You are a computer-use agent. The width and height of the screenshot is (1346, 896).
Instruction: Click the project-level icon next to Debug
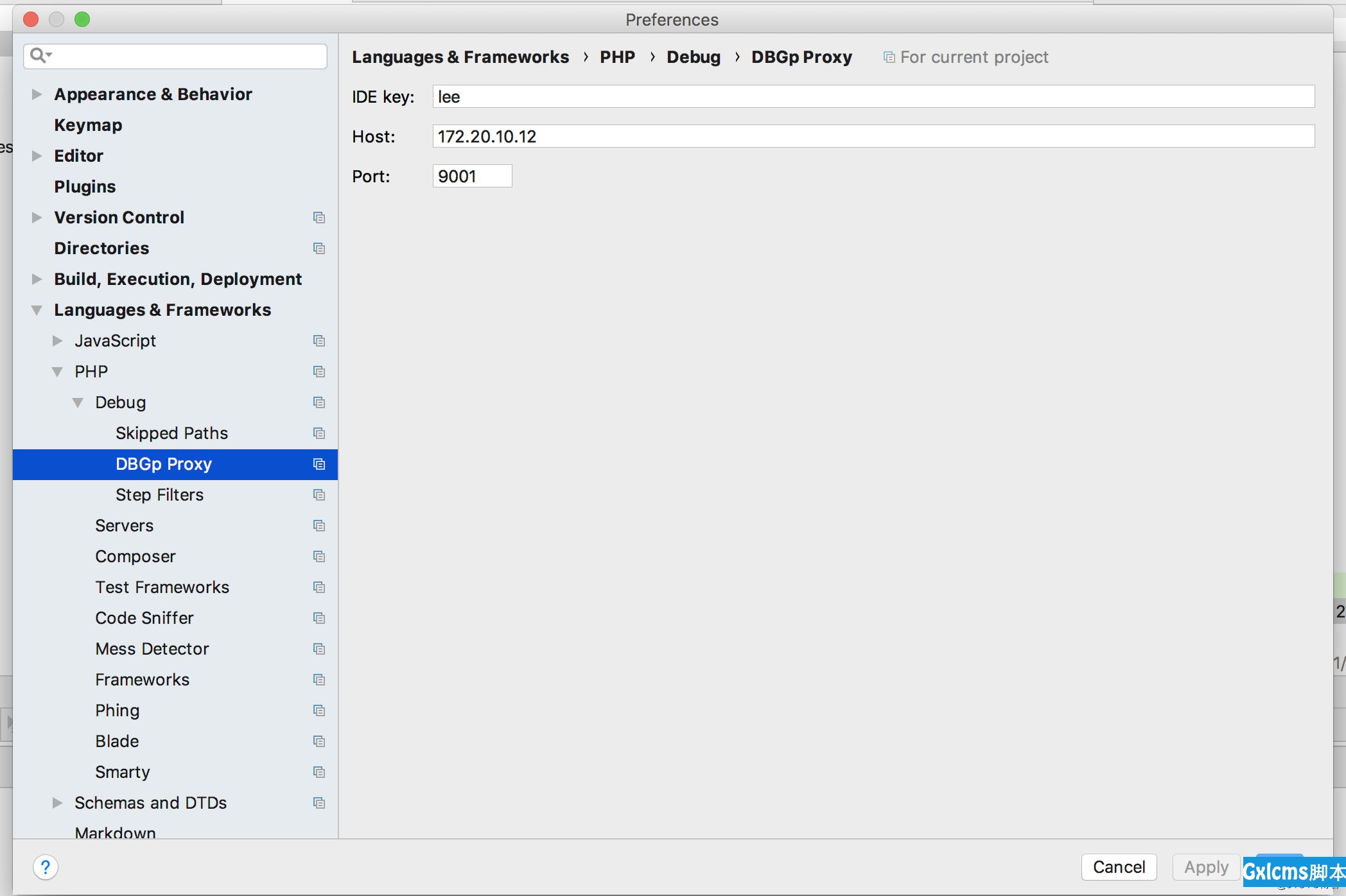point(319,402)
